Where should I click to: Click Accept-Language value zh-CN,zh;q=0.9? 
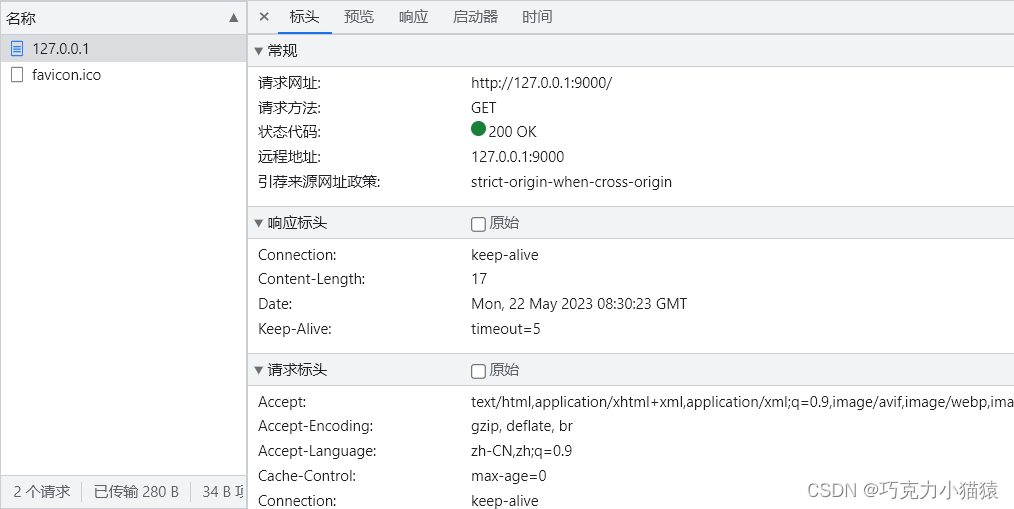pos(521,451)
